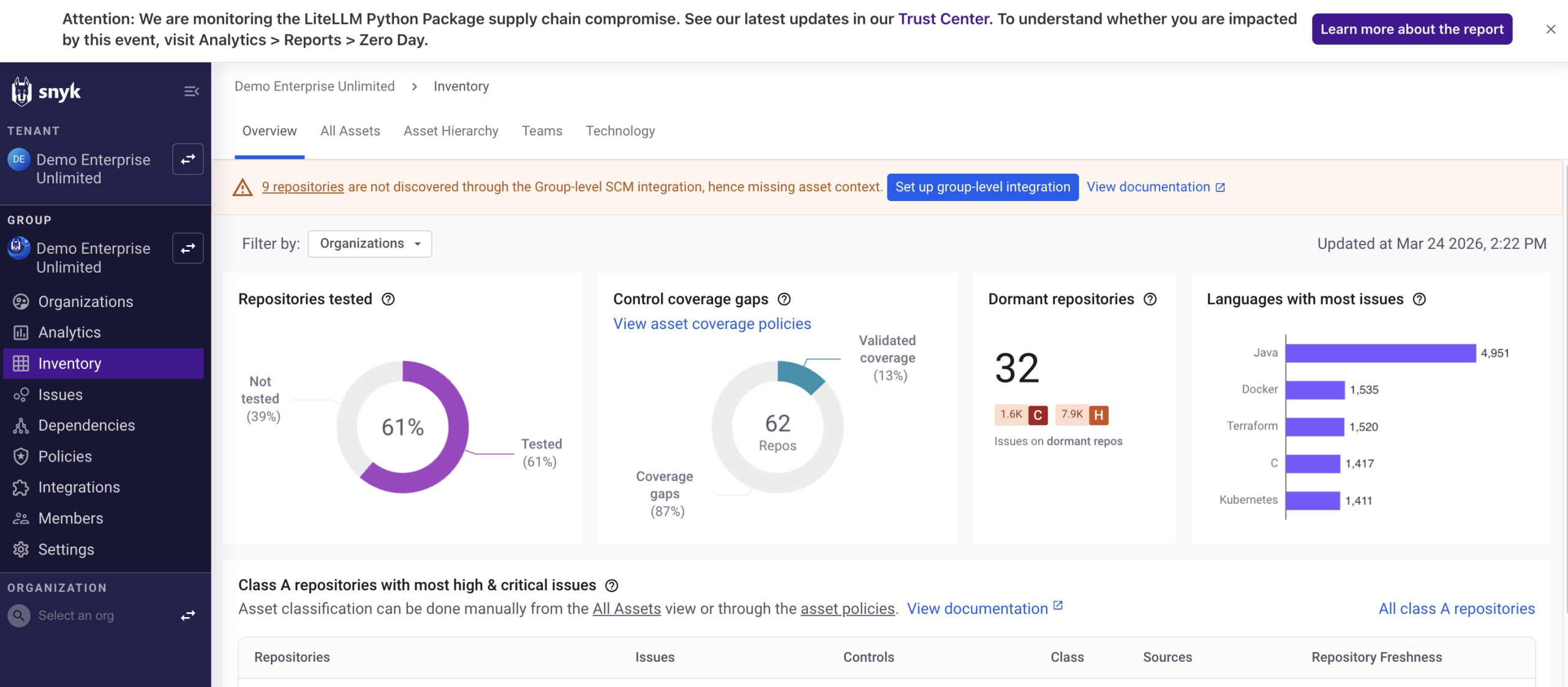Dismiss the LiteLLM attention banner
Image resolution: width=1568 pixels, height=687 pixels.
[x=1550, y=29]
